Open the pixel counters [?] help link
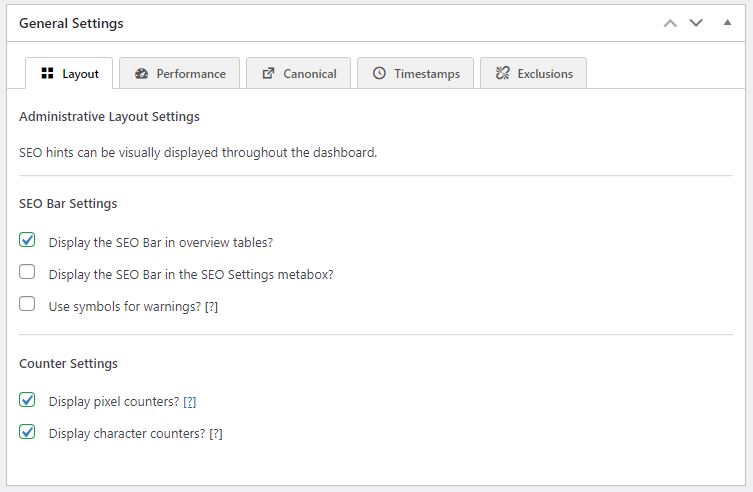Screen dimensions: 753x492 pyautogui.click(x=190, y=402)
